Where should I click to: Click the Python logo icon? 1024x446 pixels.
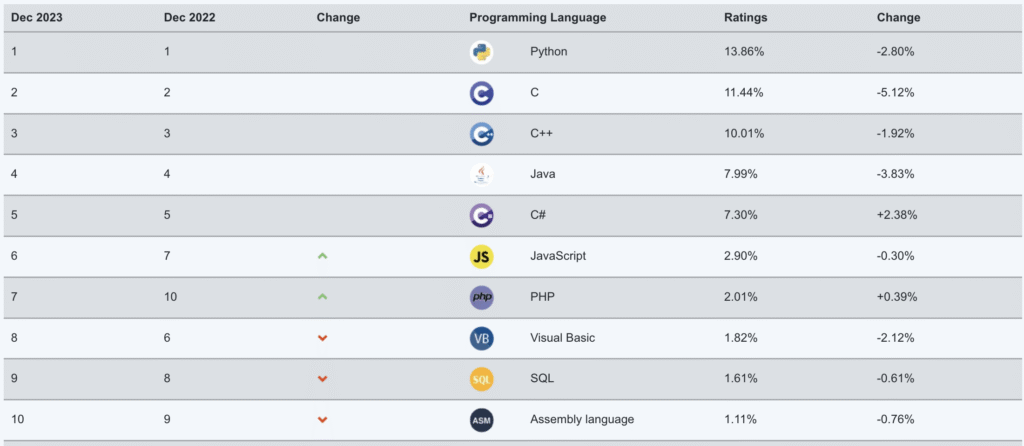(482, 52)
